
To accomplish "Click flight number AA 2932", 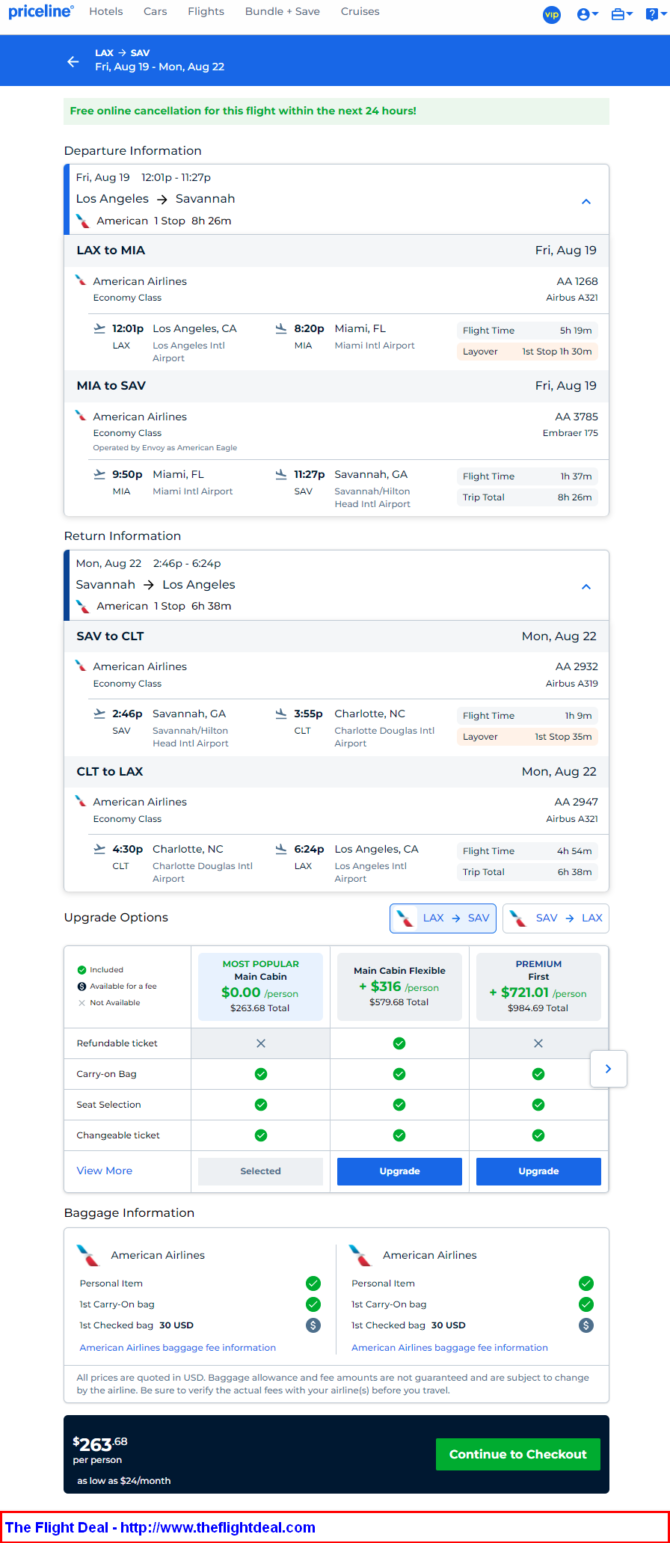I will [577, 666].
